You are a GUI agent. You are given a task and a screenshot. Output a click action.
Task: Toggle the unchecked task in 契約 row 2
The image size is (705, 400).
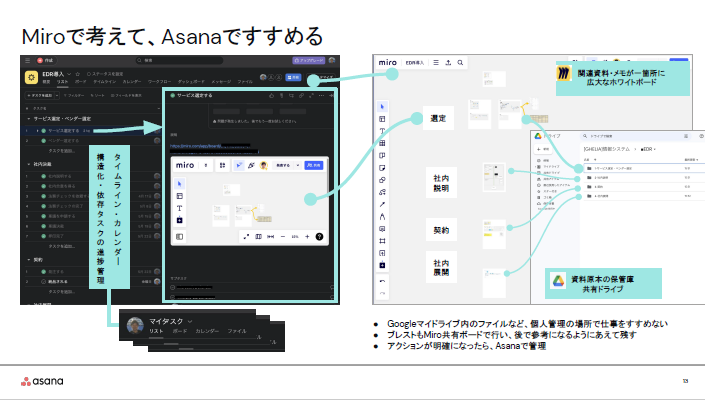(44, 281)
